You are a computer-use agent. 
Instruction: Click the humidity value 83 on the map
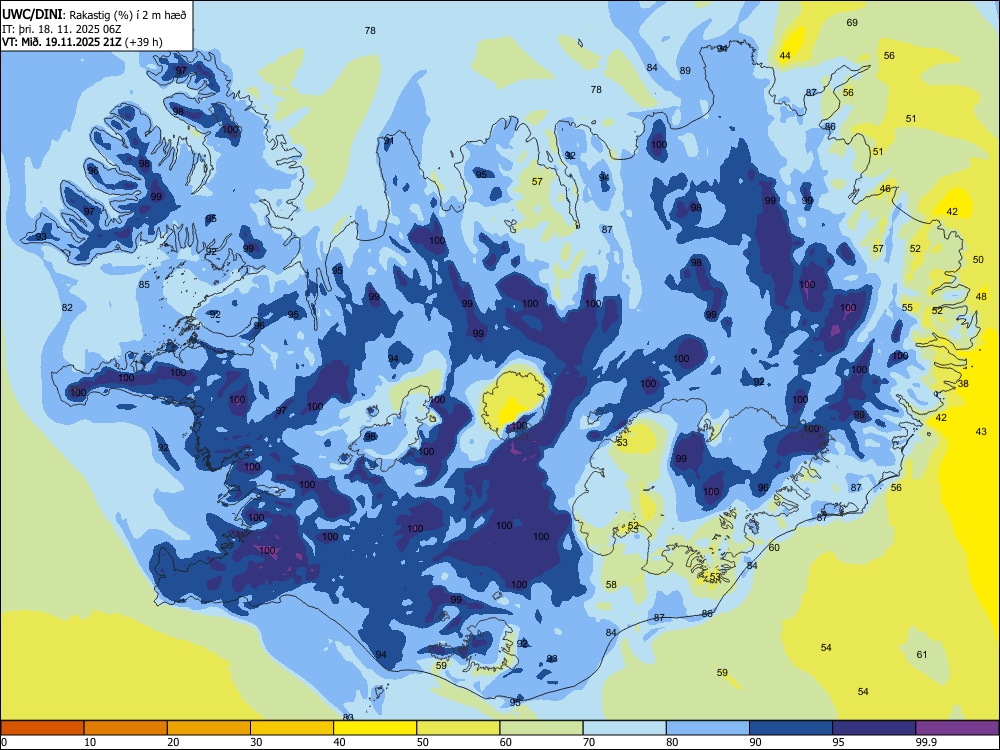point(348,717)
